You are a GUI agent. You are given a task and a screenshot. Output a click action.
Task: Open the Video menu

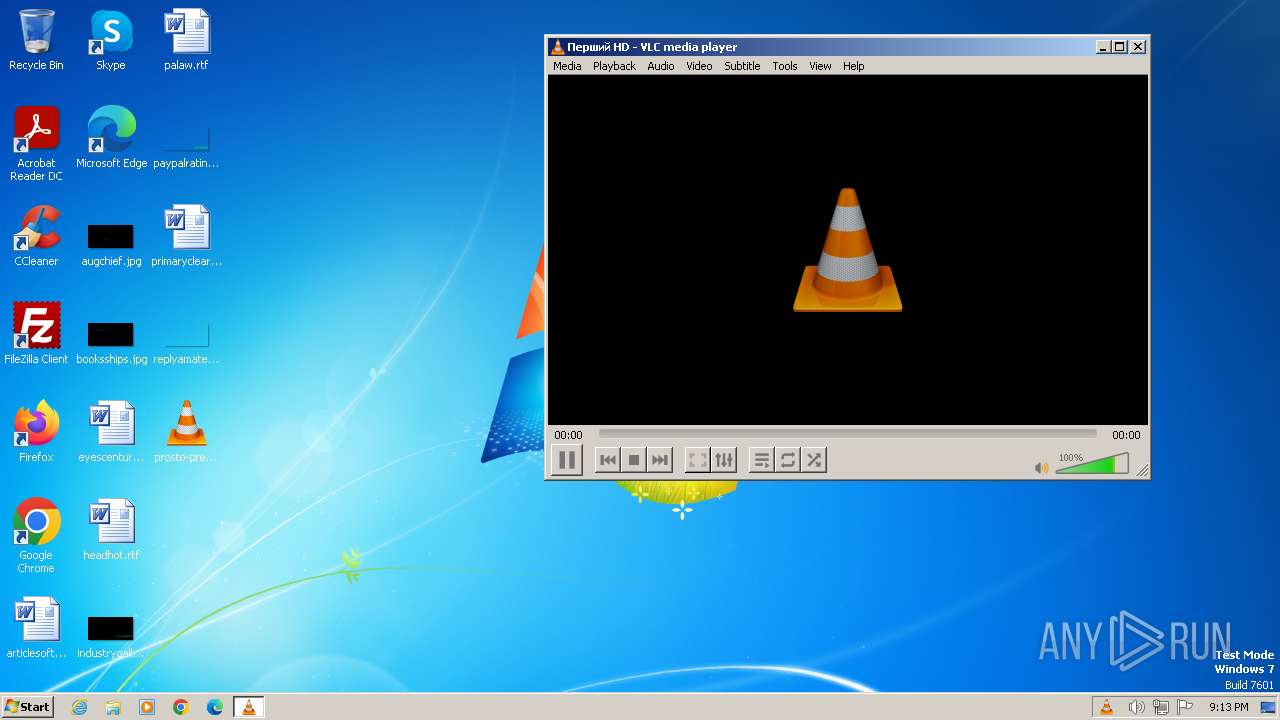click(x=699, y=66)
